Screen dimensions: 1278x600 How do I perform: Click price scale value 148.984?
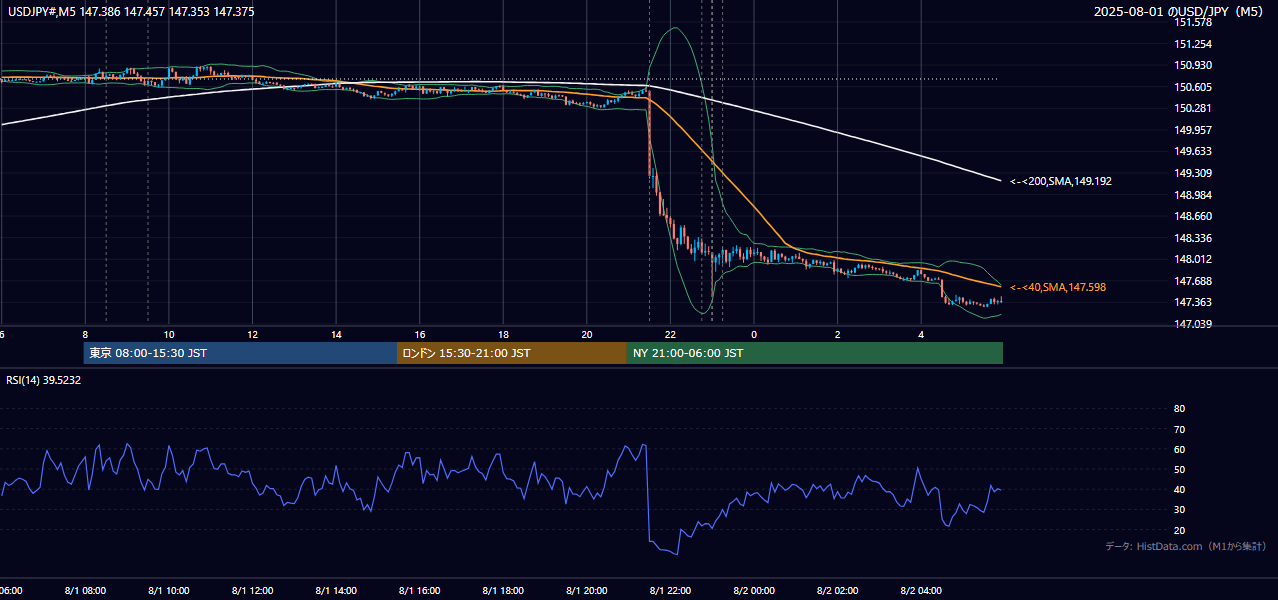(x=1193, y=194)
